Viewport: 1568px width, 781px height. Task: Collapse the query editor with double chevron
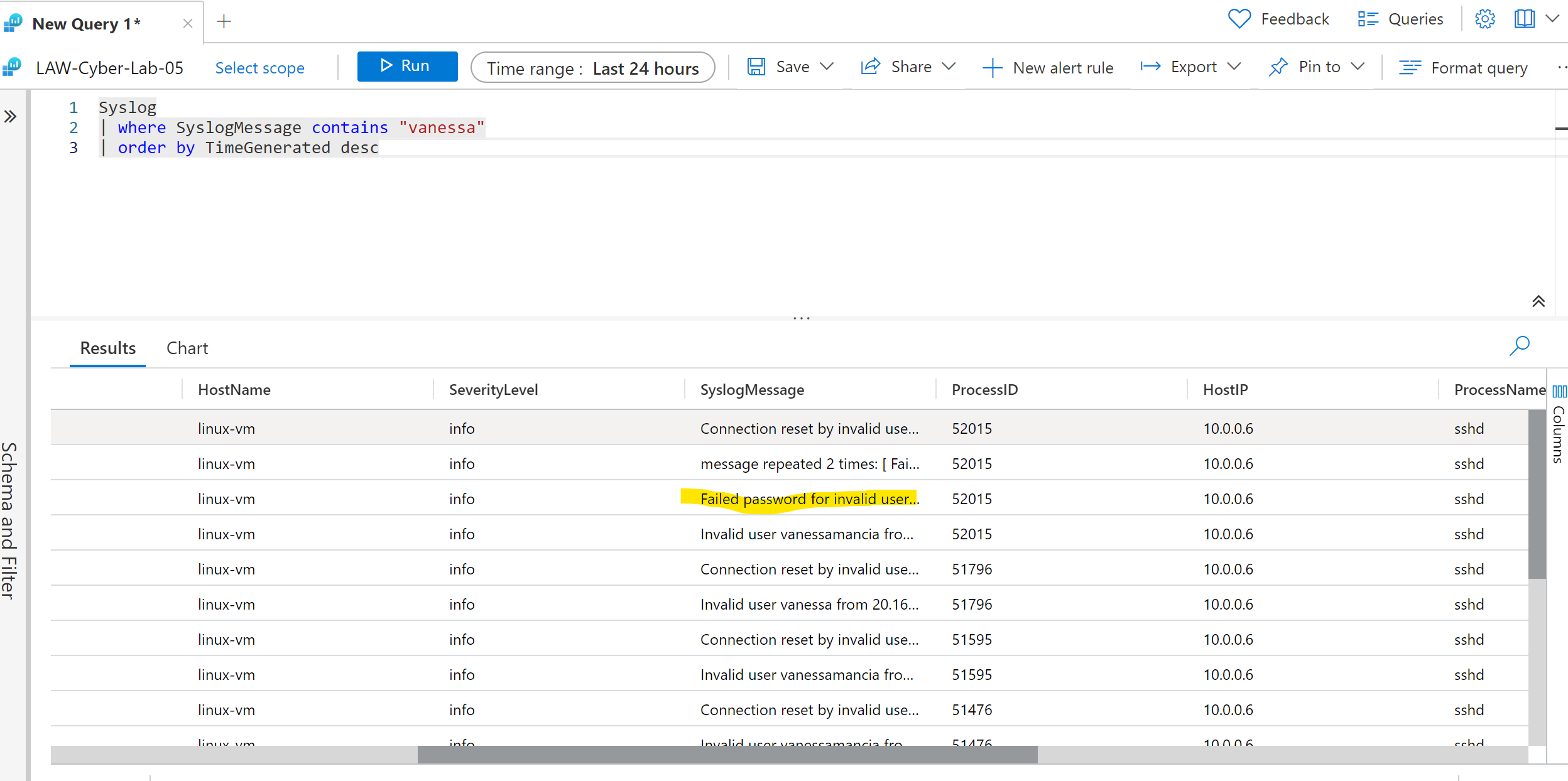[x=1538, y=301]
